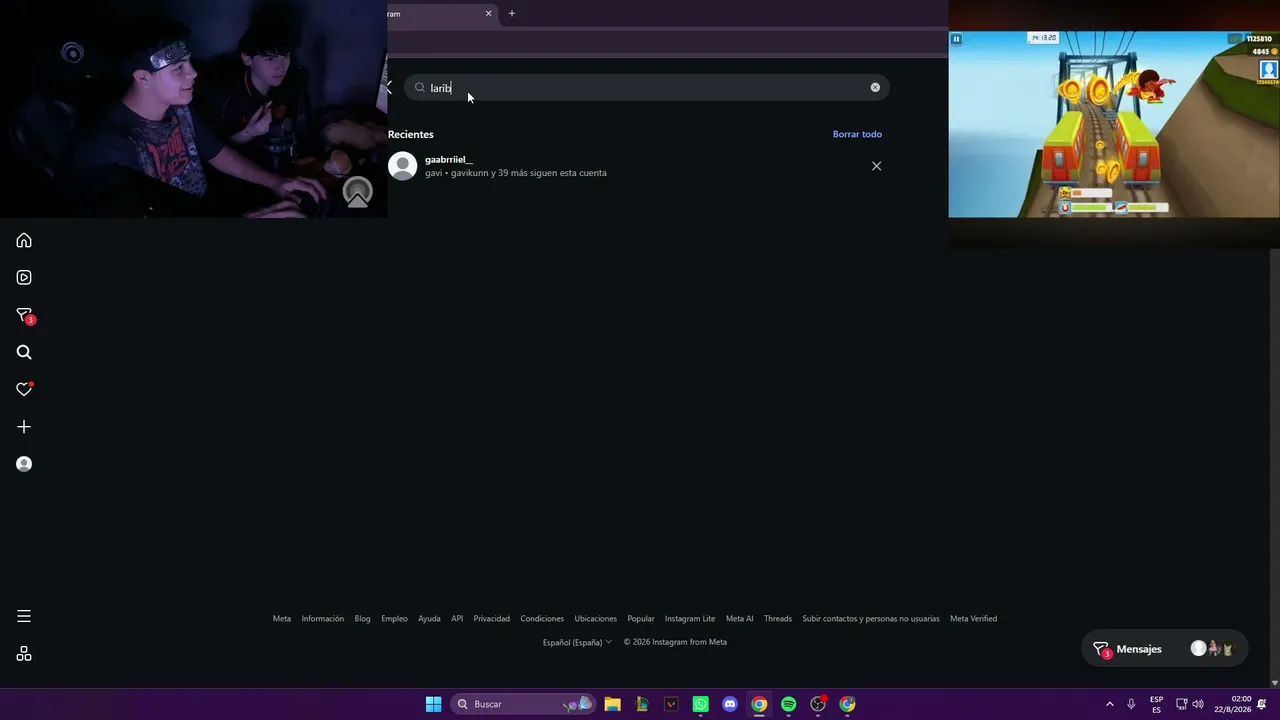Open Ayuda footer link
This screenshot has width=1280, height=720.
click(429, 619)
